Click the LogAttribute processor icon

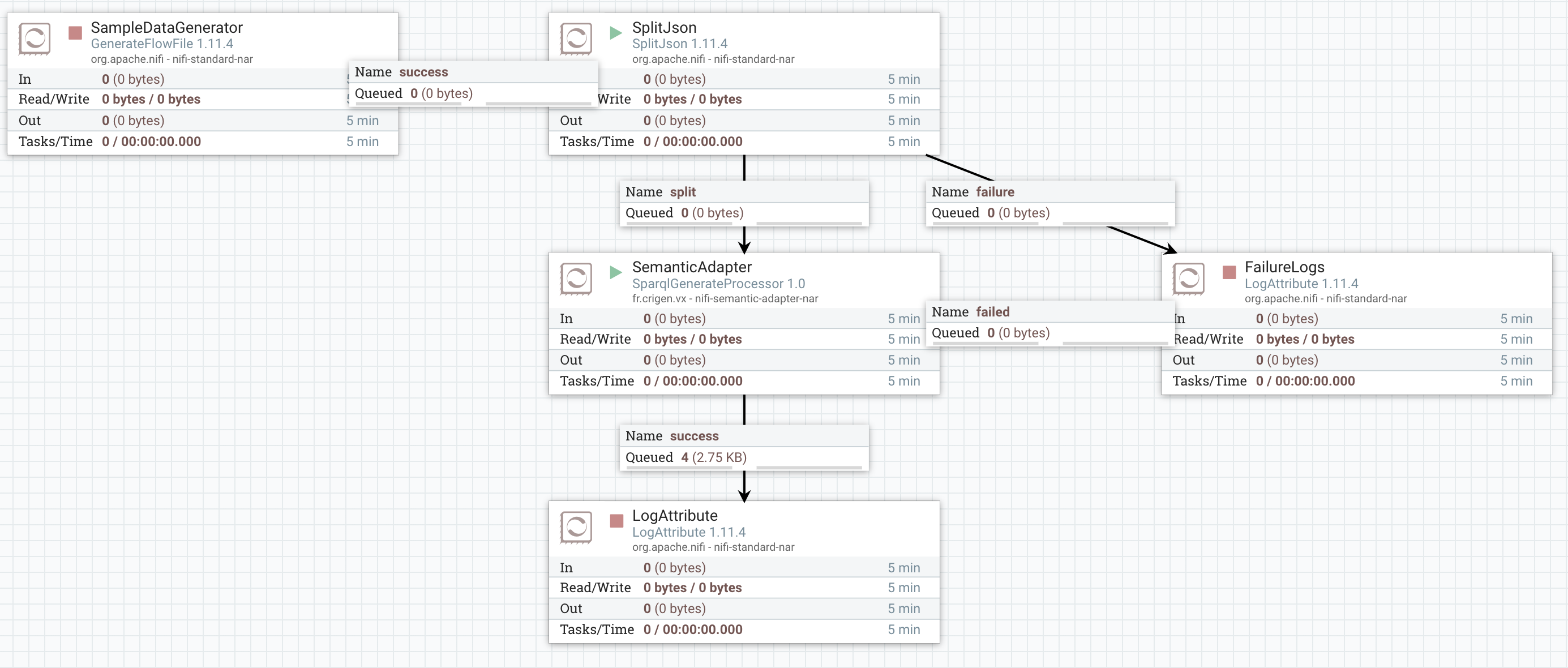pos(576,528)
